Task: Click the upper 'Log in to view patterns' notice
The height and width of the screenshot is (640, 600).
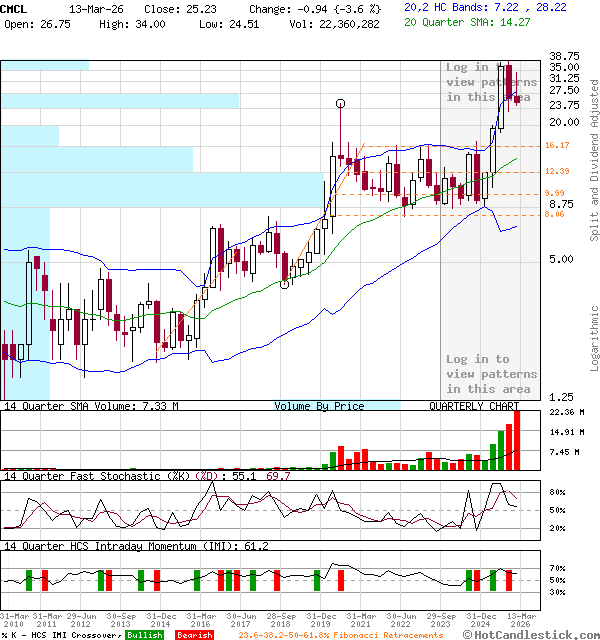Action: click(491, 82)
